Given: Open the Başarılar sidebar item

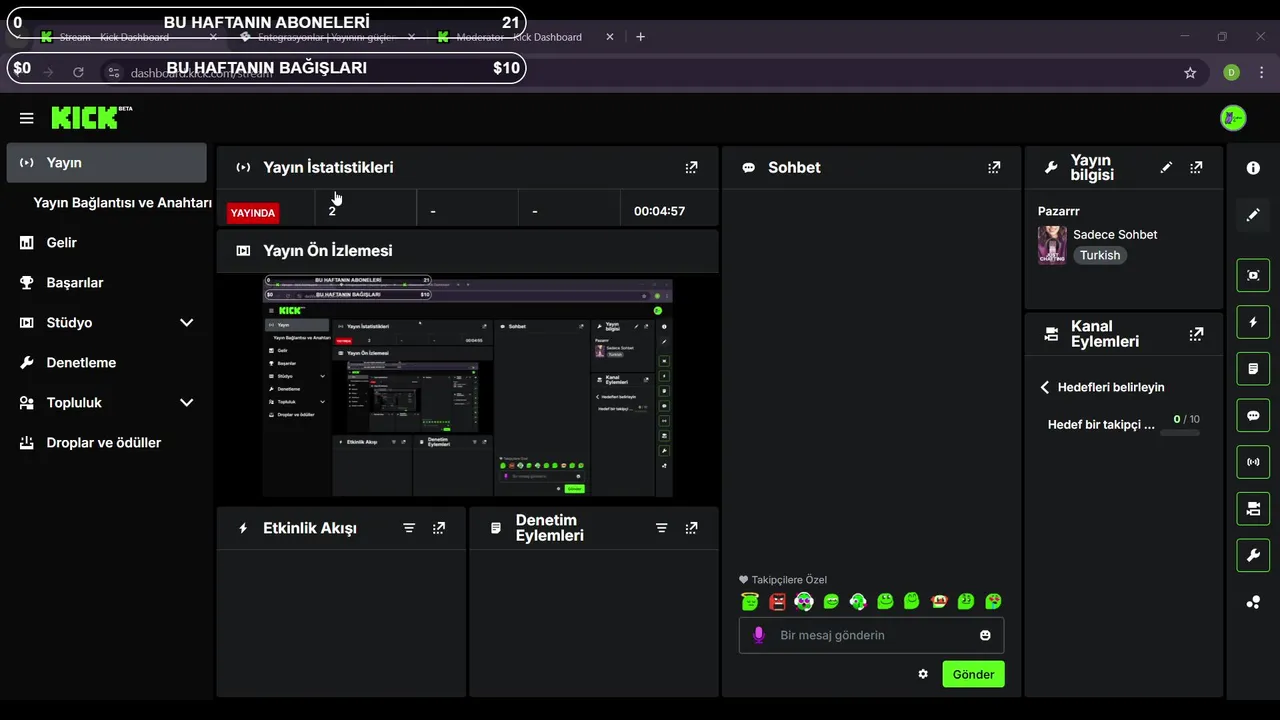Looking at the screenshot, I should point(106,283).
